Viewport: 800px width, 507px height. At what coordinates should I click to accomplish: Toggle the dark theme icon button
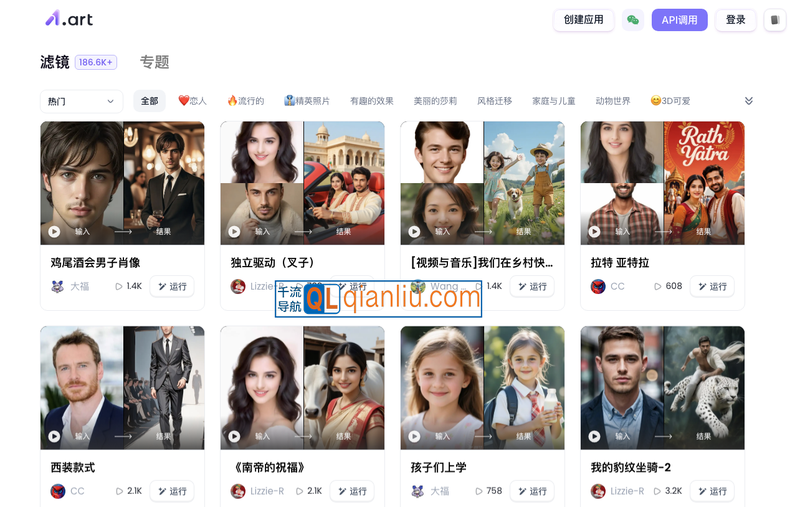pyautogui.click(x=774, y=20)
